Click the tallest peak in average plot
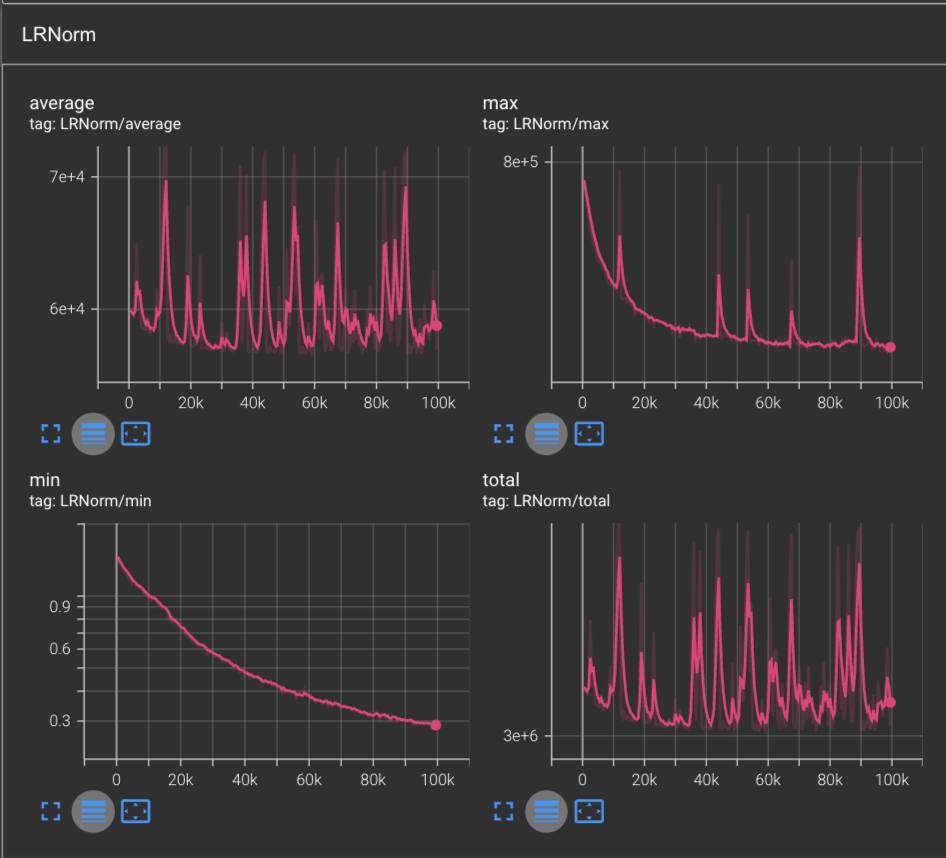The height and width of the screenshot is (858, 946). [x=166, y=181]
